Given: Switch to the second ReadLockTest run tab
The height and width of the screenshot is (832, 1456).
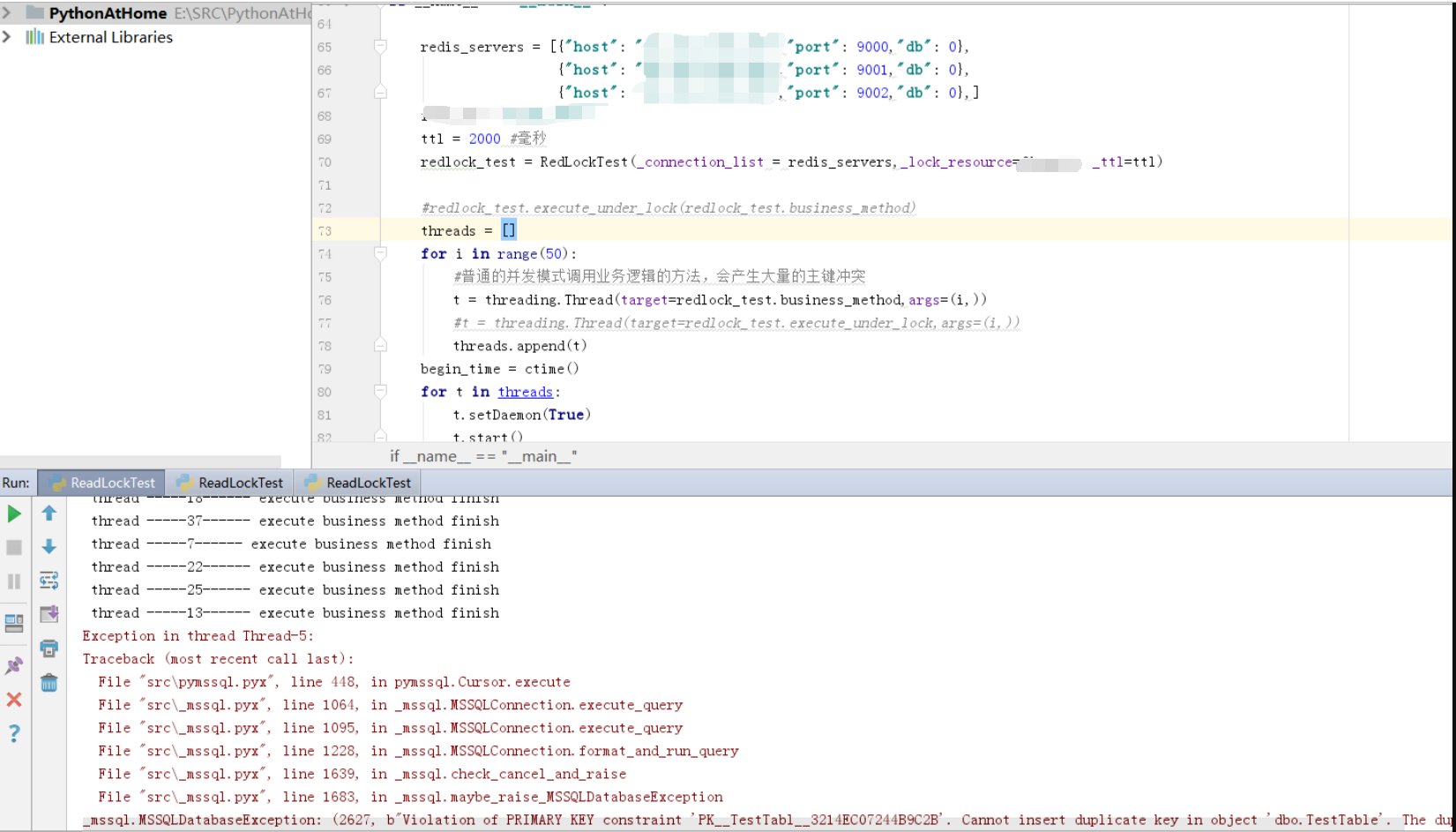Looking at the screenshot, I should click(229, 483).
